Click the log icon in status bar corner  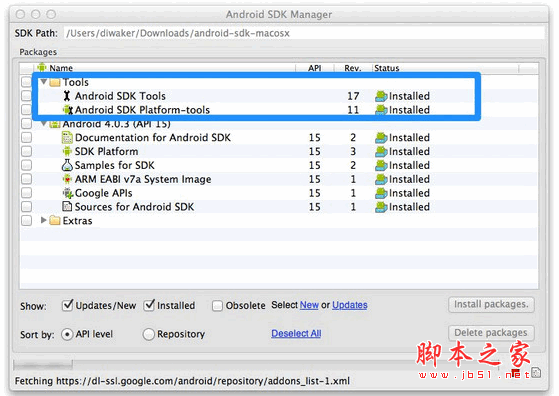click(536, 373)
